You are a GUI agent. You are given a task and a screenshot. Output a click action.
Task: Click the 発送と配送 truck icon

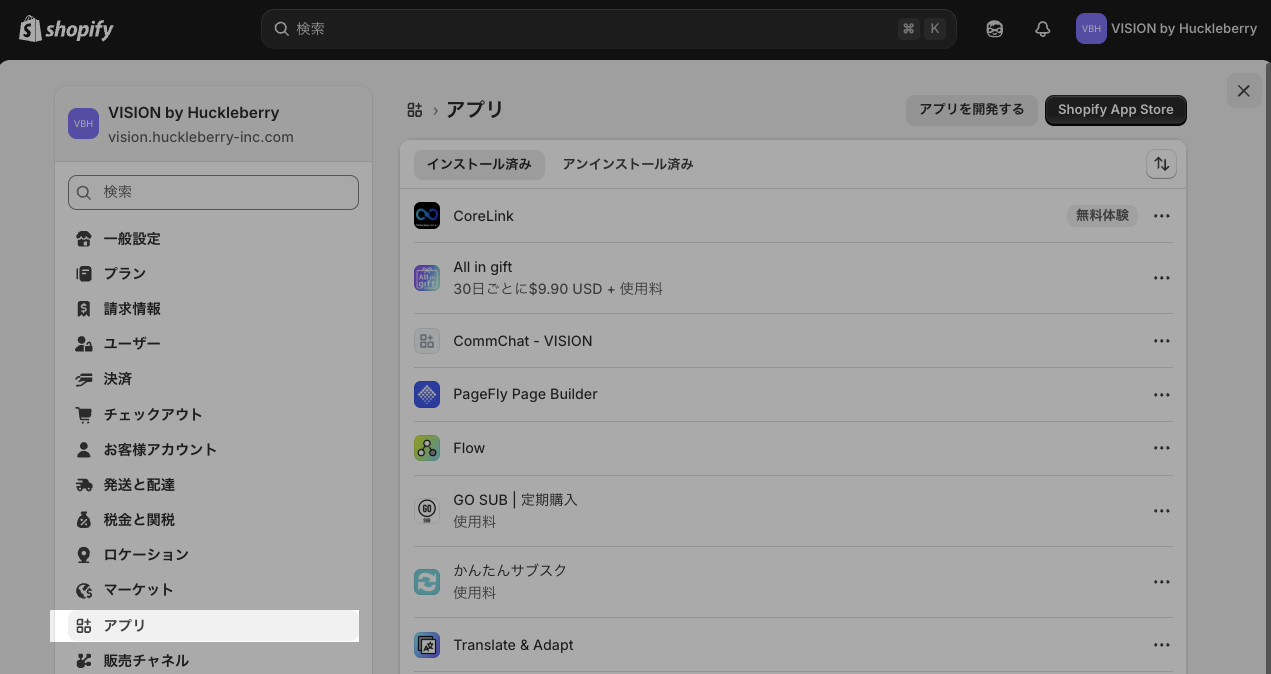pyautogui.click(x=84, y=485)
